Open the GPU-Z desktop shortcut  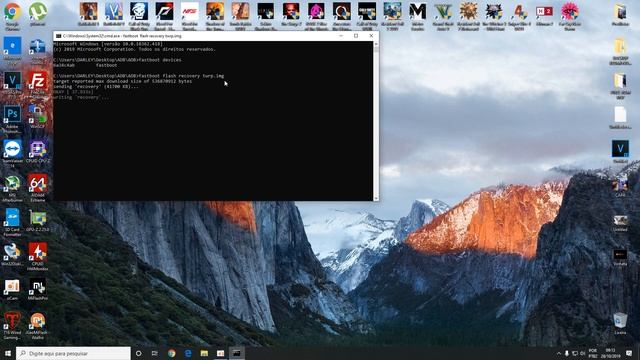tap(38, 220)
